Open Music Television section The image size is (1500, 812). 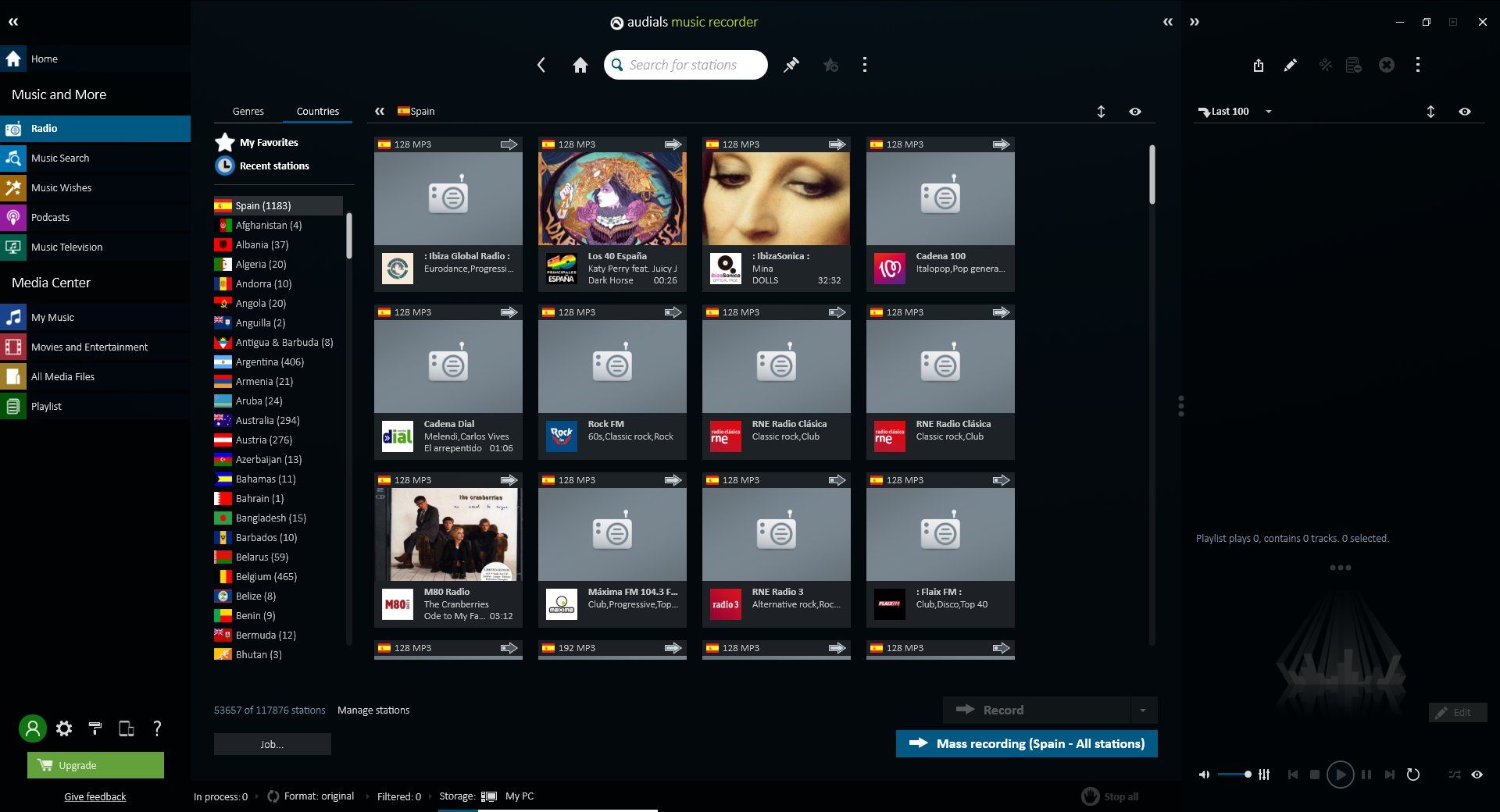point(95,247)
